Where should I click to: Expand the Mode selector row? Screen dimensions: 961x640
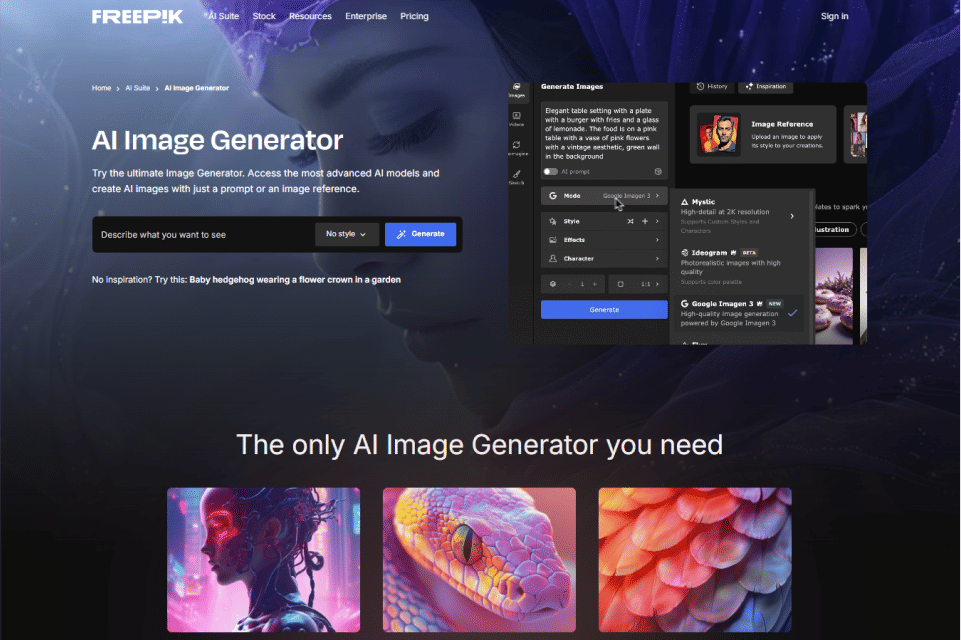point(604,196)
